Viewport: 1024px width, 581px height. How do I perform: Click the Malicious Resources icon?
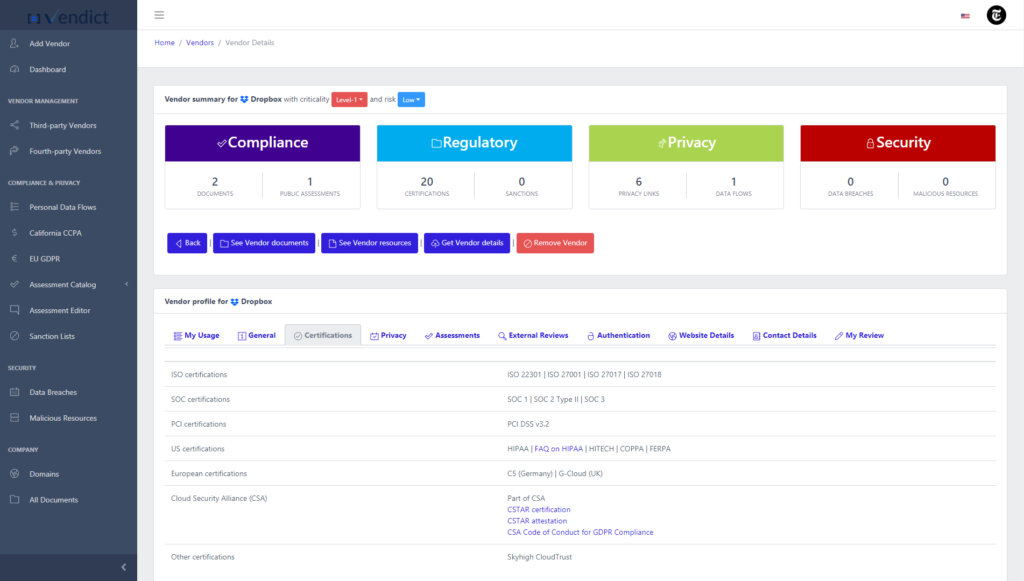click(14, 418)
